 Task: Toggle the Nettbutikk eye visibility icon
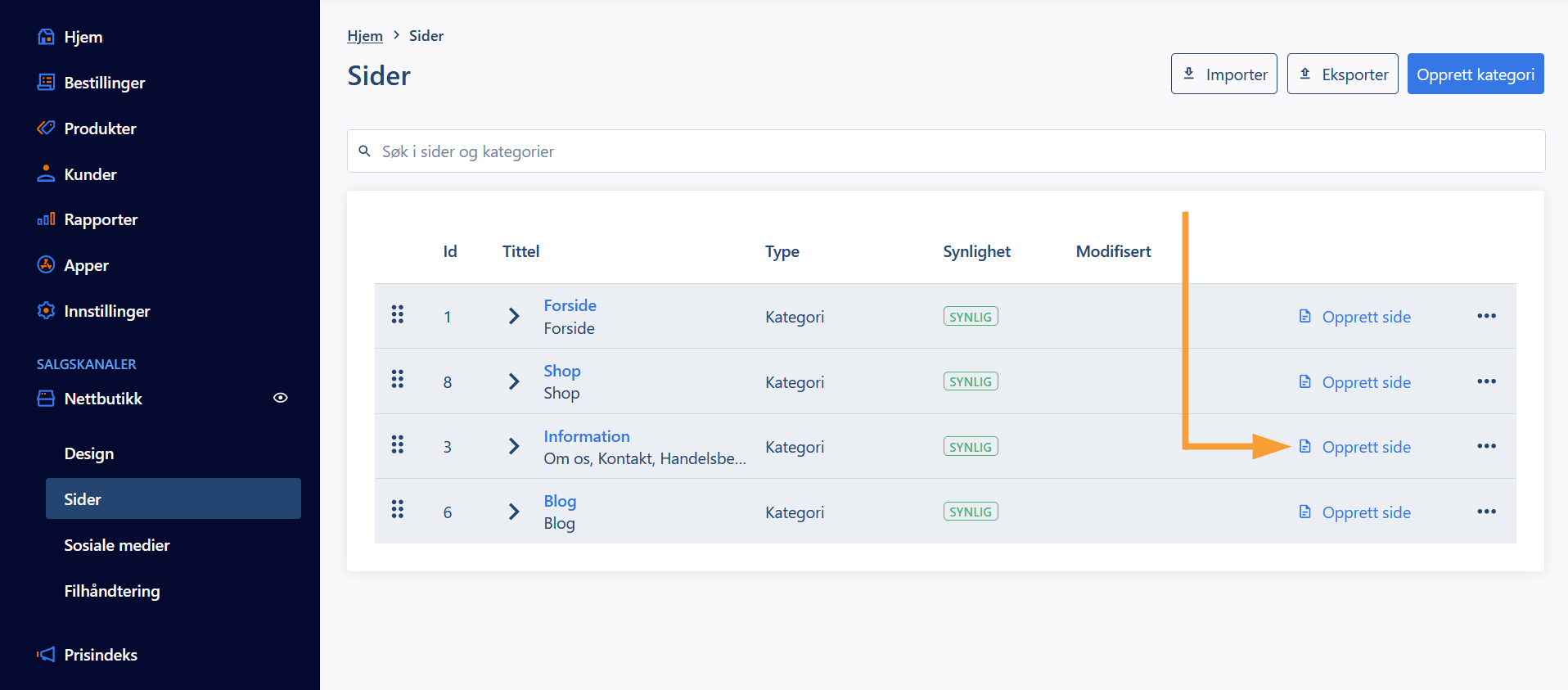[280, 398]
